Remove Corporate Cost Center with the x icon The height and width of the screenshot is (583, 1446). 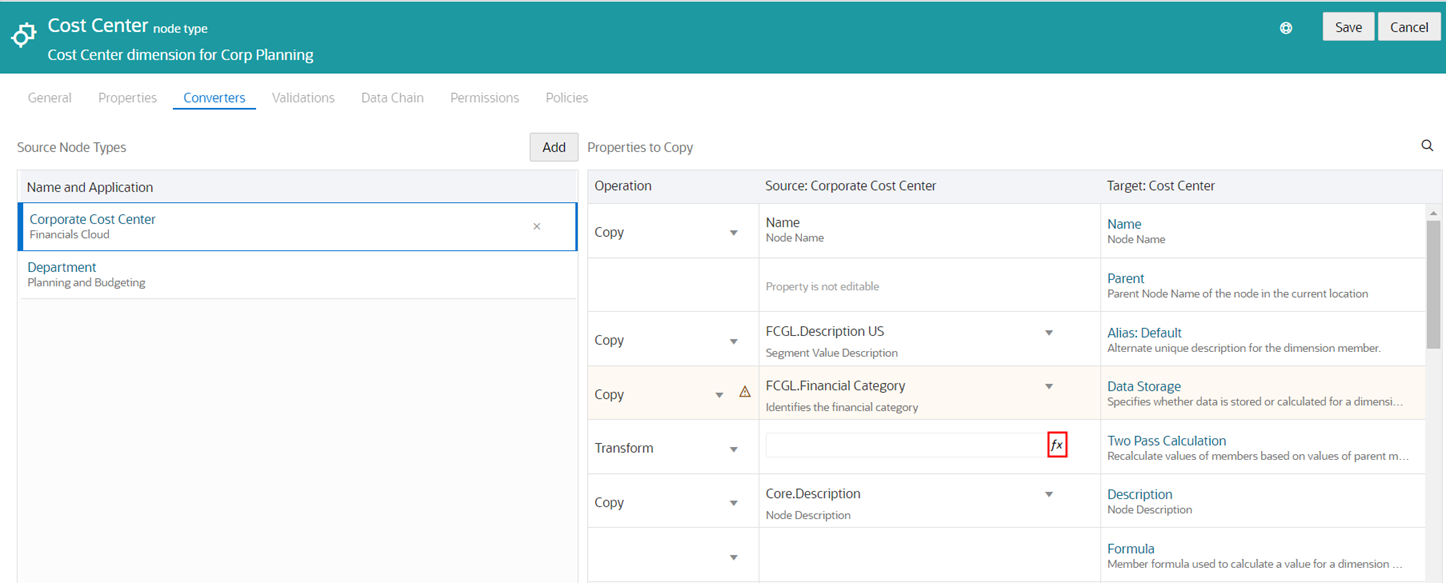click(x=537, y=227)
